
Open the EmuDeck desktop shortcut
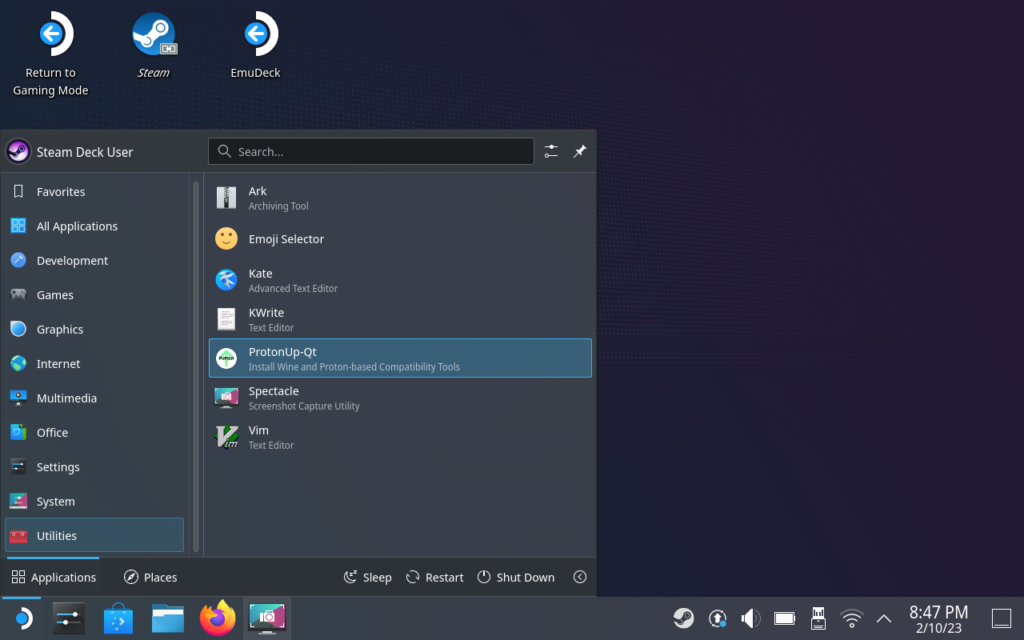[255, 46]
